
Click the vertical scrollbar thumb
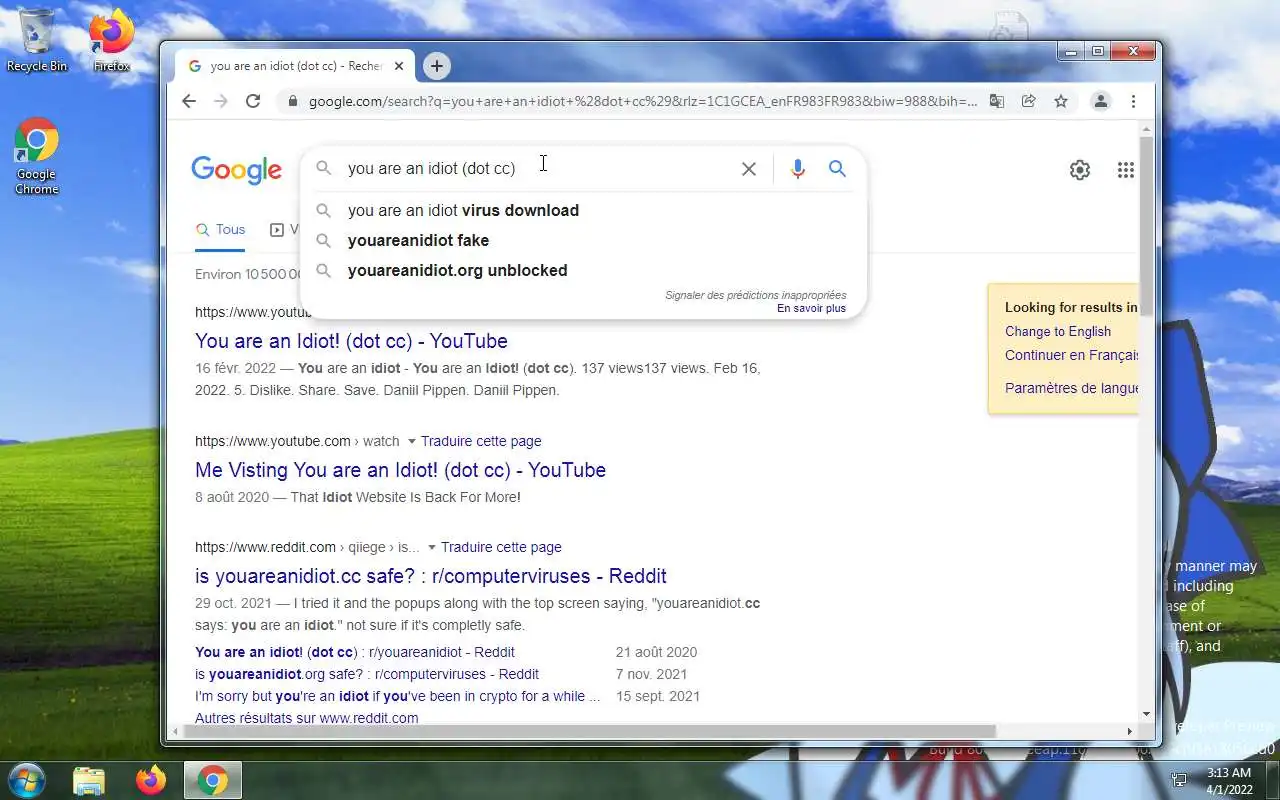[x=1146, y=226]
